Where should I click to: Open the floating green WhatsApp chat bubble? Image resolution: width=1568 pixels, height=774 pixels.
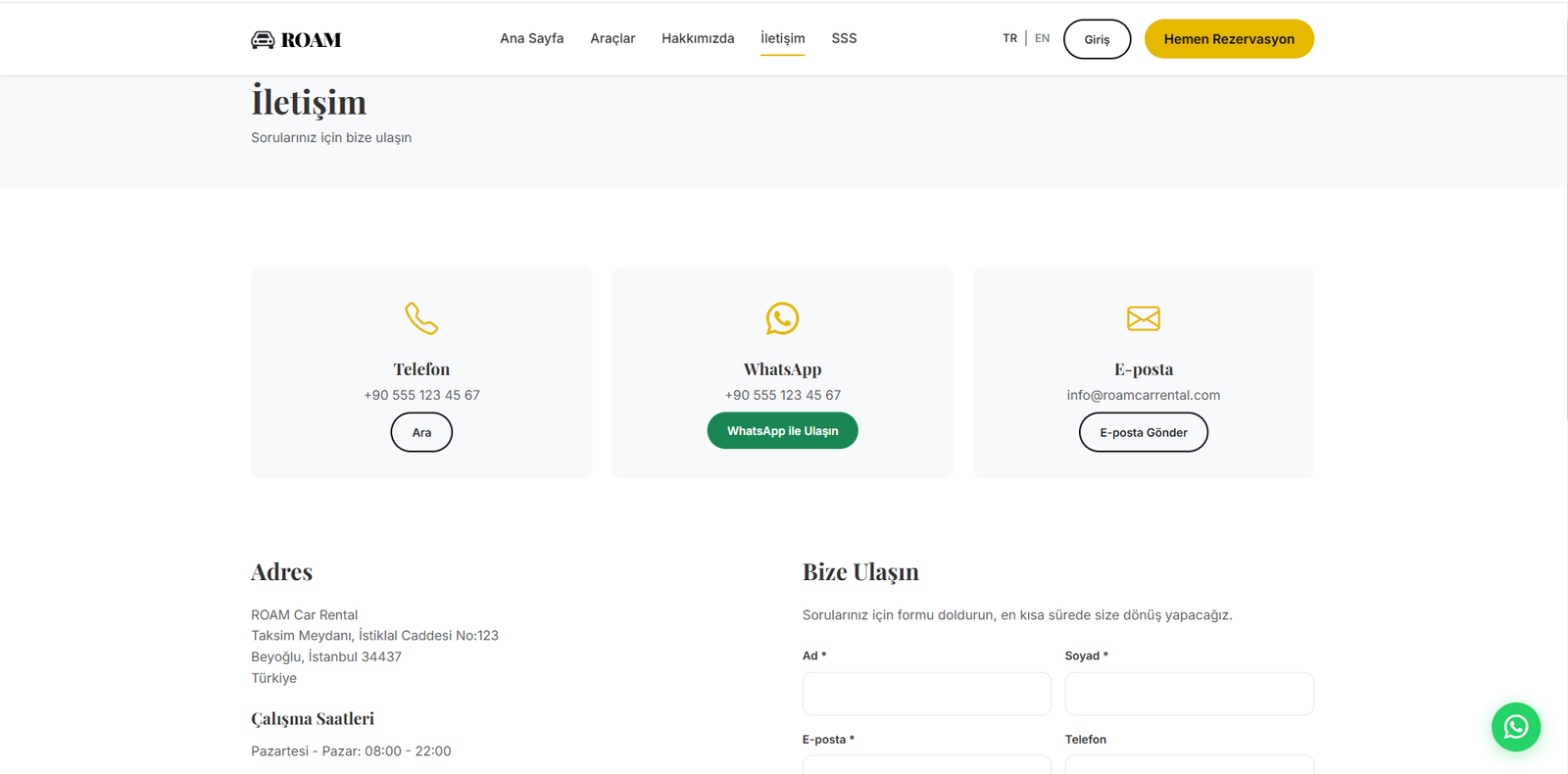pos(1515,727)
